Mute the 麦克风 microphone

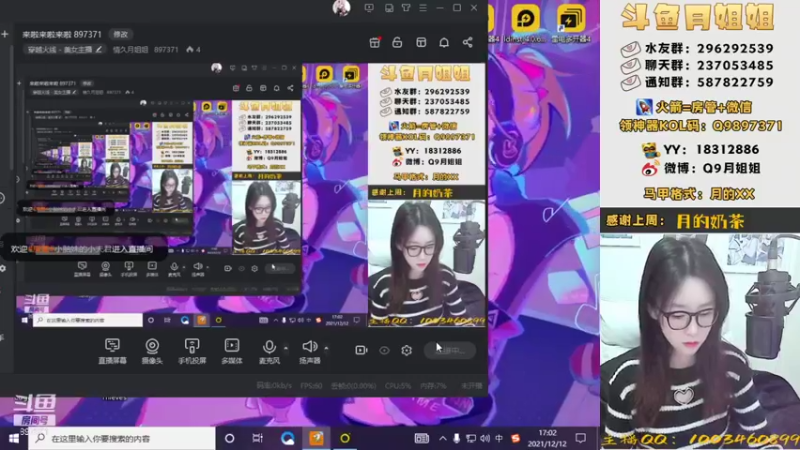(269, 351)
